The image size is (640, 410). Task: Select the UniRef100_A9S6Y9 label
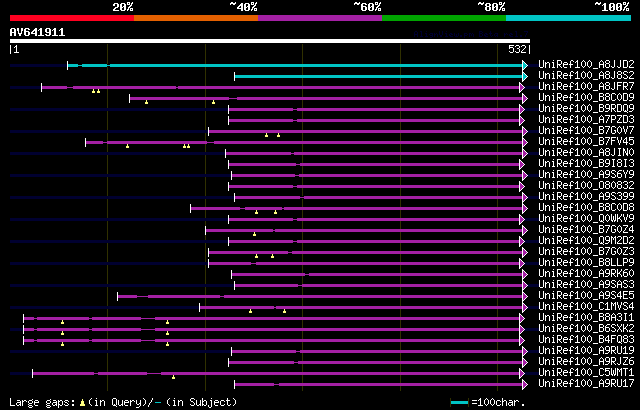[586, 174]
